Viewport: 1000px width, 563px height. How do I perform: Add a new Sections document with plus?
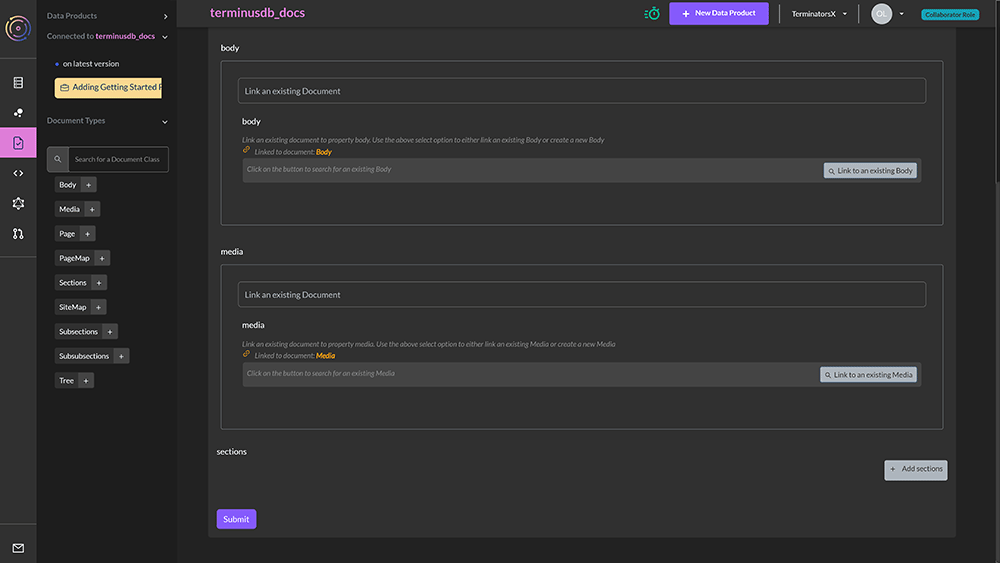click(x=99, y=282)
